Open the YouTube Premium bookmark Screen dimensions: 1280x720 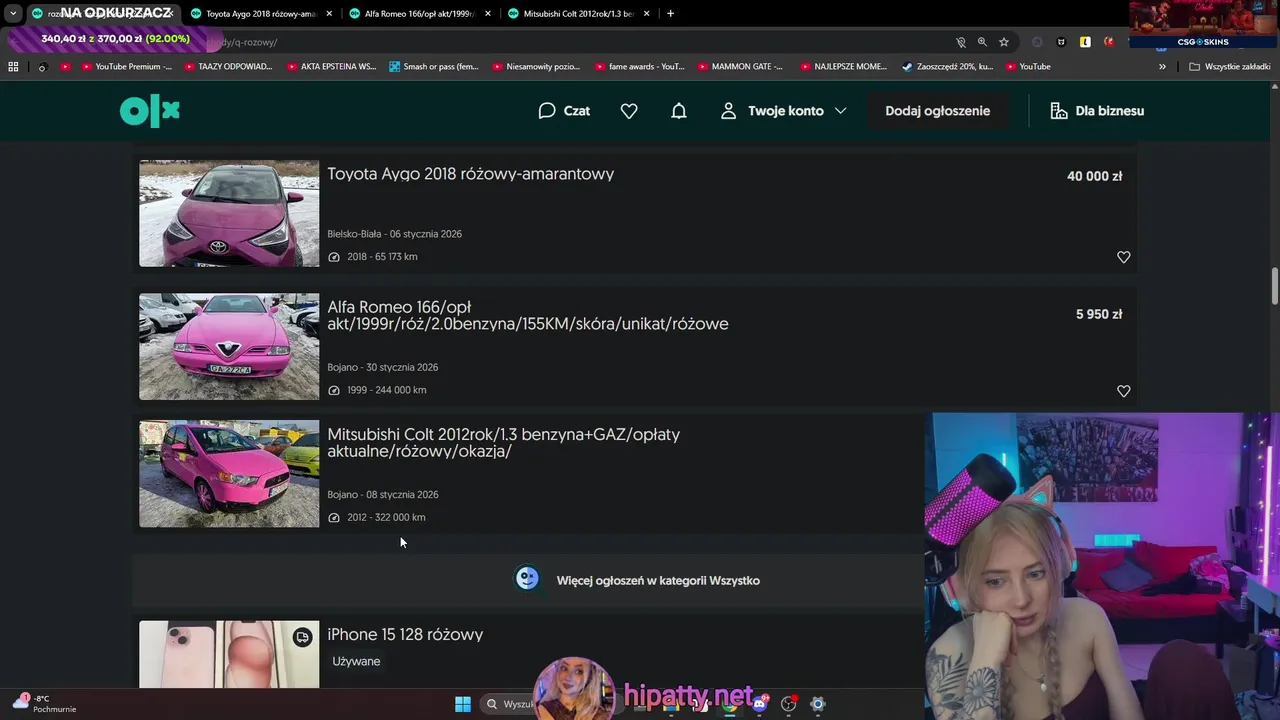125,67
